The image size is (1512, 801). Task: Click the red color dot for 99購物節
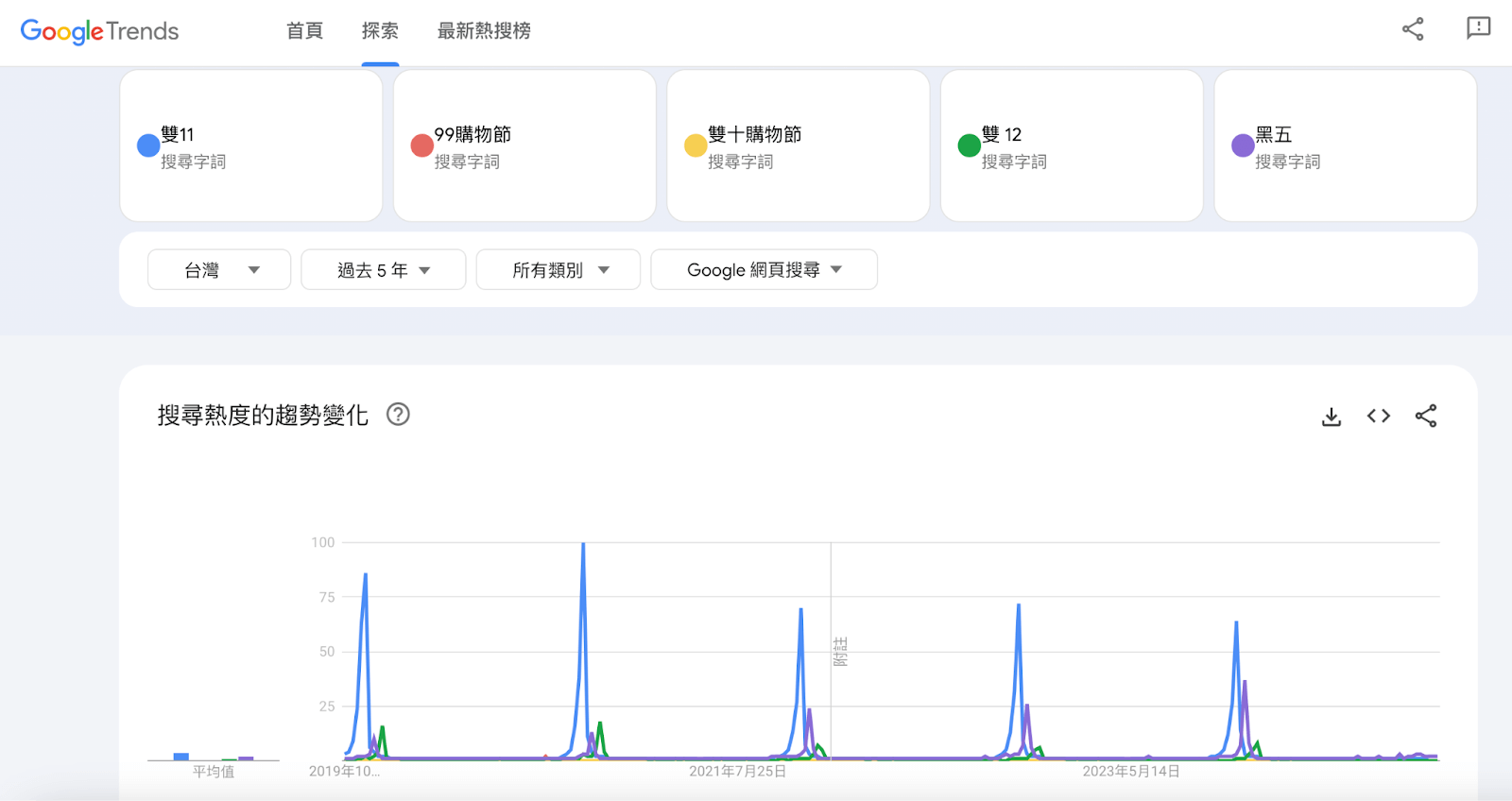422,145
